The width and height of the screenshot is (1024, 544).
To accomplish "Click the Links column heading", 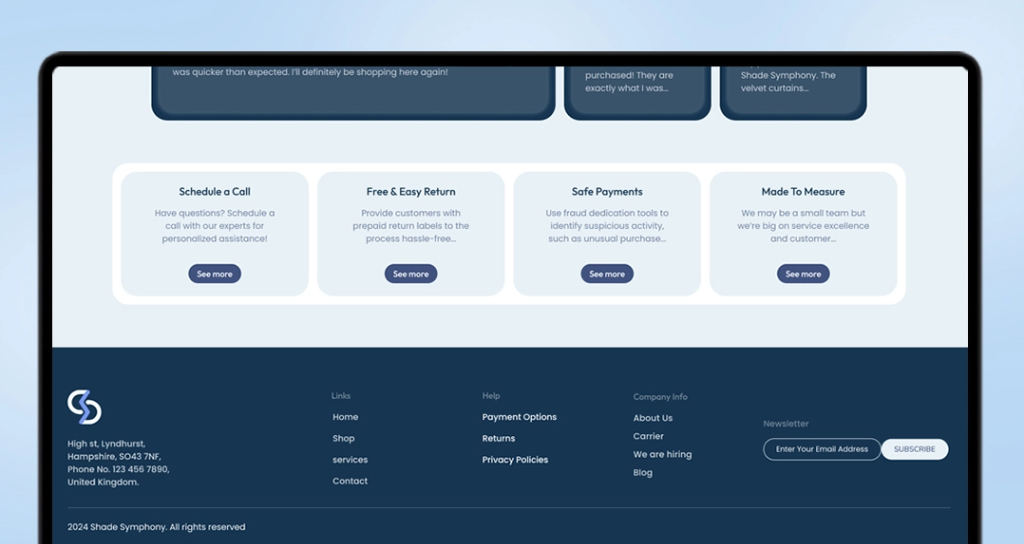I will [x=341, y=396].
